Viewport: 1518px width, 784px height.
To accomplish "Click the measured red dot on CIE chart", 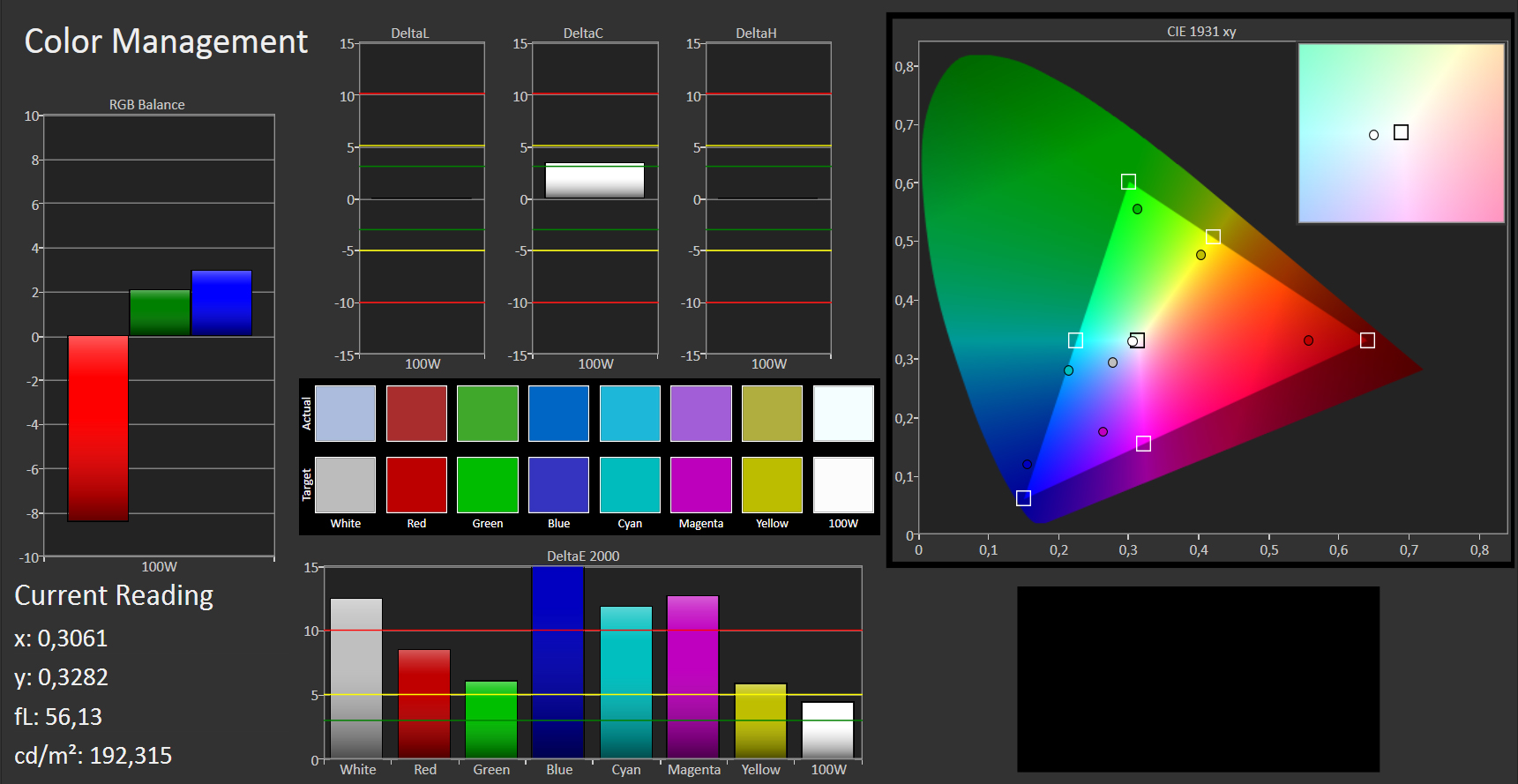I will point(1308,340).
